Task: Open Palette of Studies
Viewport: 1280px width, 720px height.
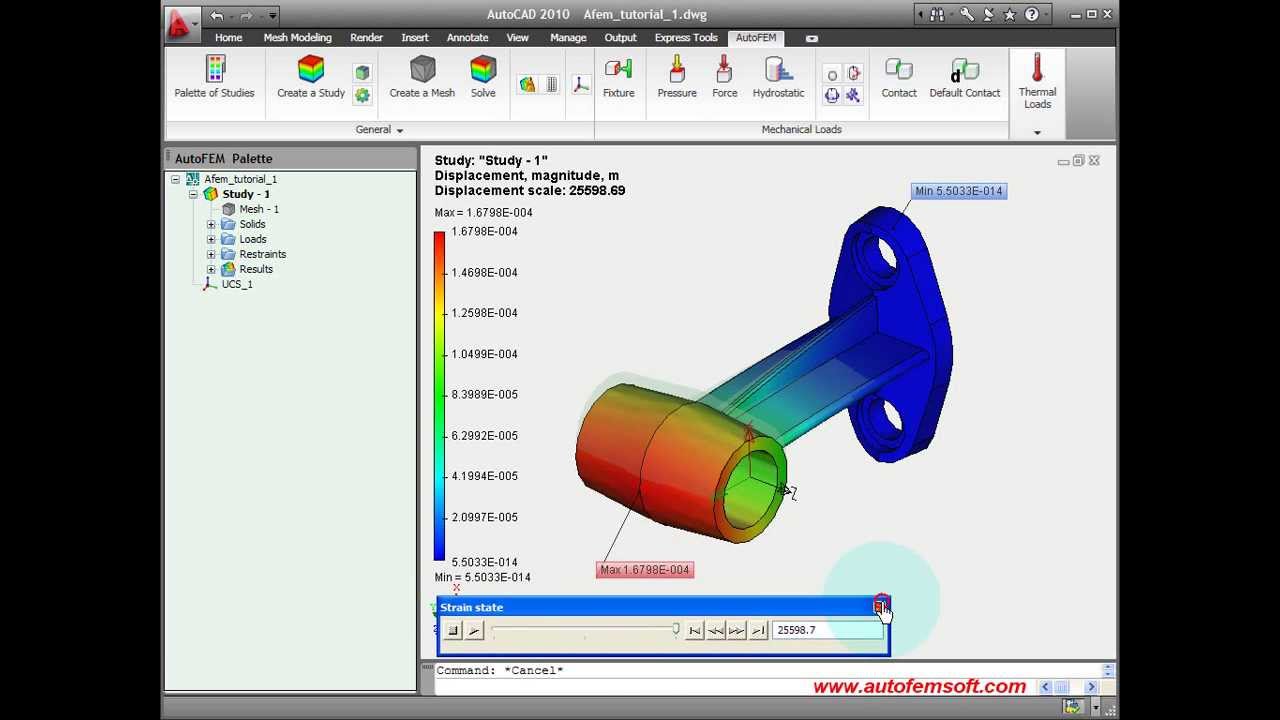Action: pyautogui.click(x=214, y=77)
